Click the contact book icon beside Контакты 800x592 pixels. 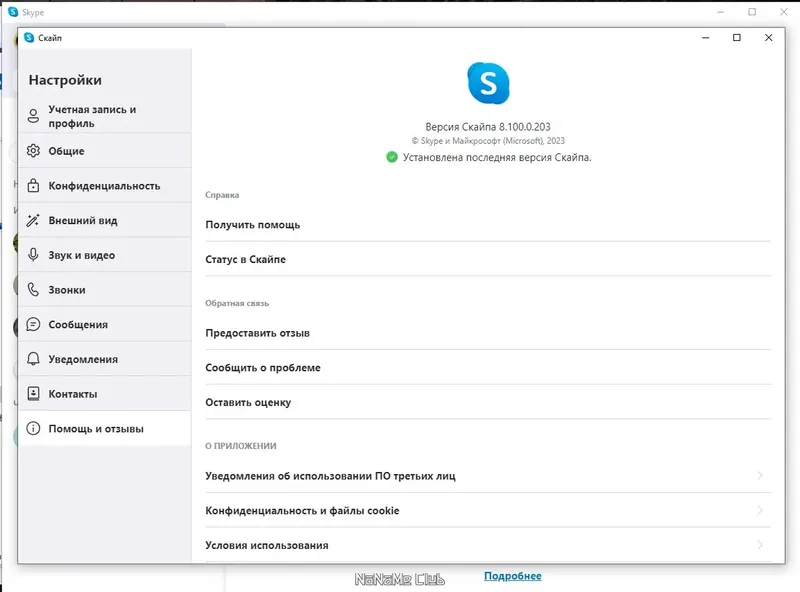coord(33,393)
